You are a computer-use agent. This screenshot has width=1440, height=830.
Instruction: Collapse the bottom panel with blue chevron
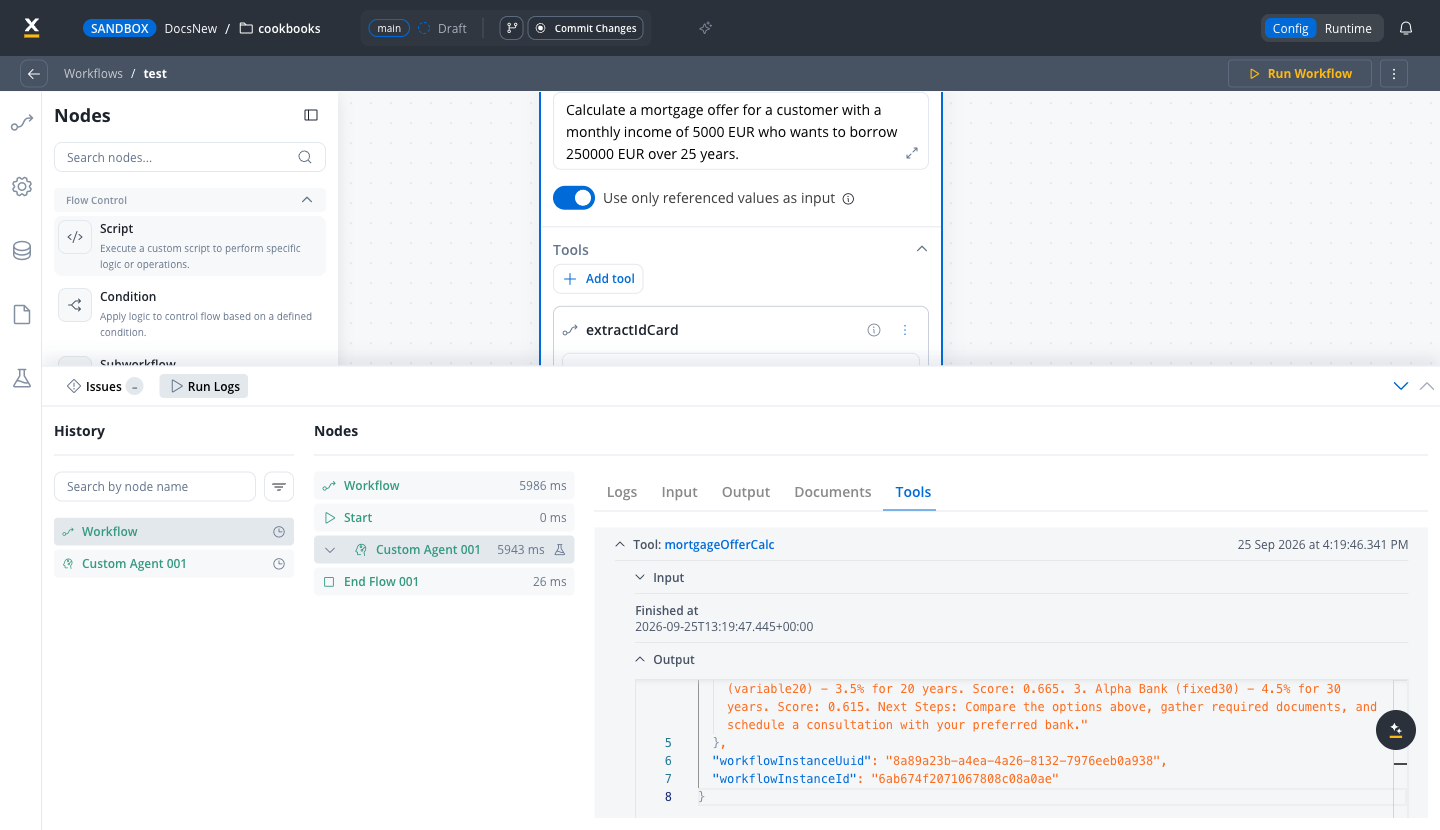tap(1400, 386)
